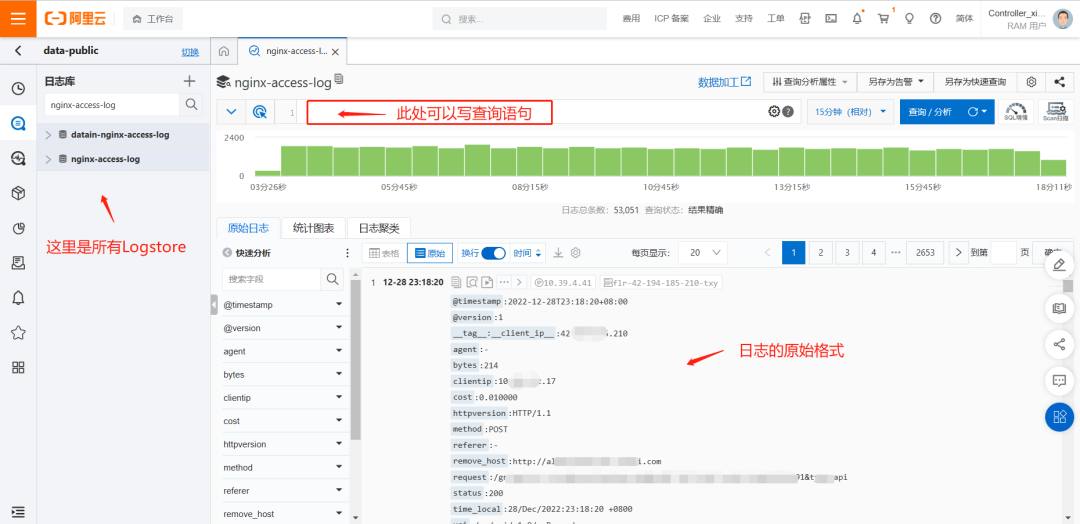
Task: Go to the last page 2653
Action: click(925, 253)
